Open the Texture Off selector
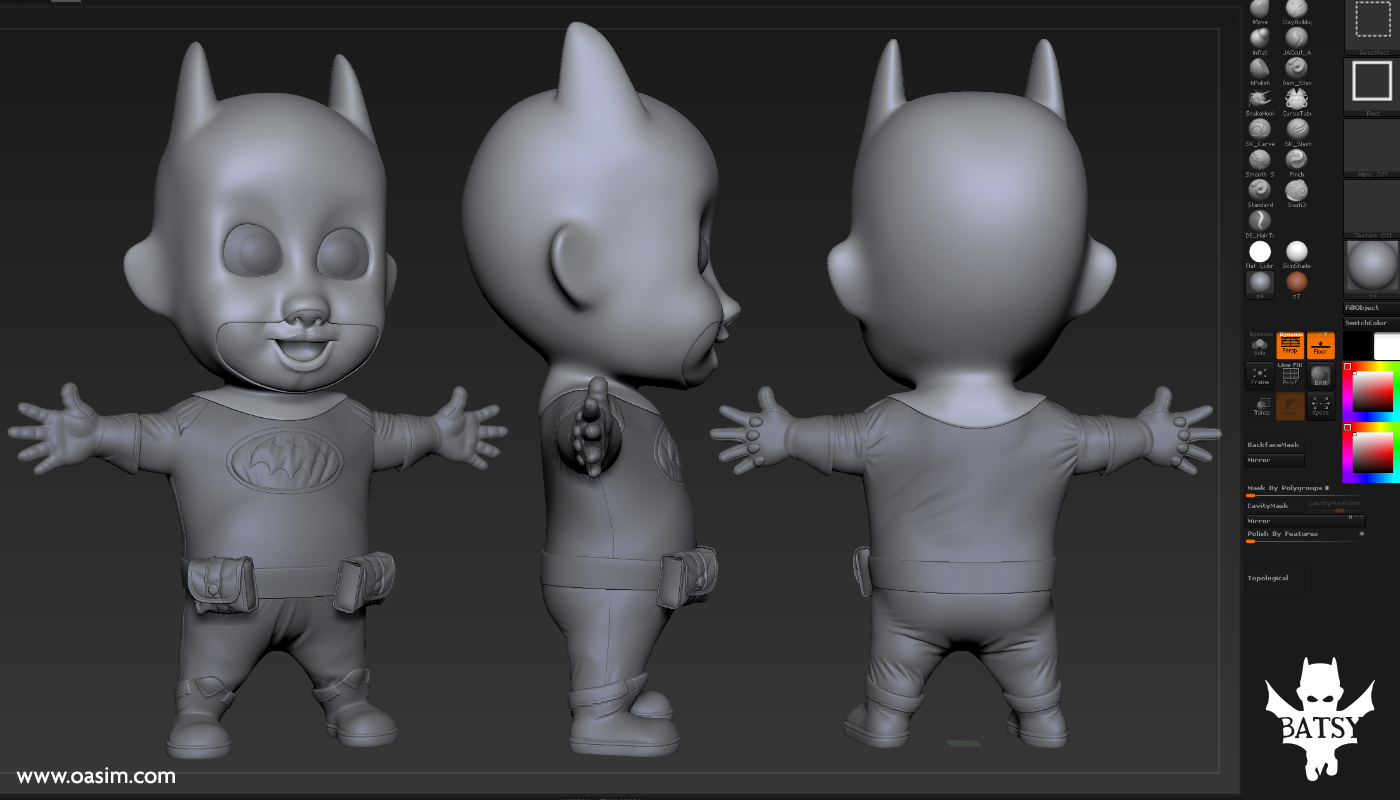1400x800 pixels. (x=1372, y=208)
